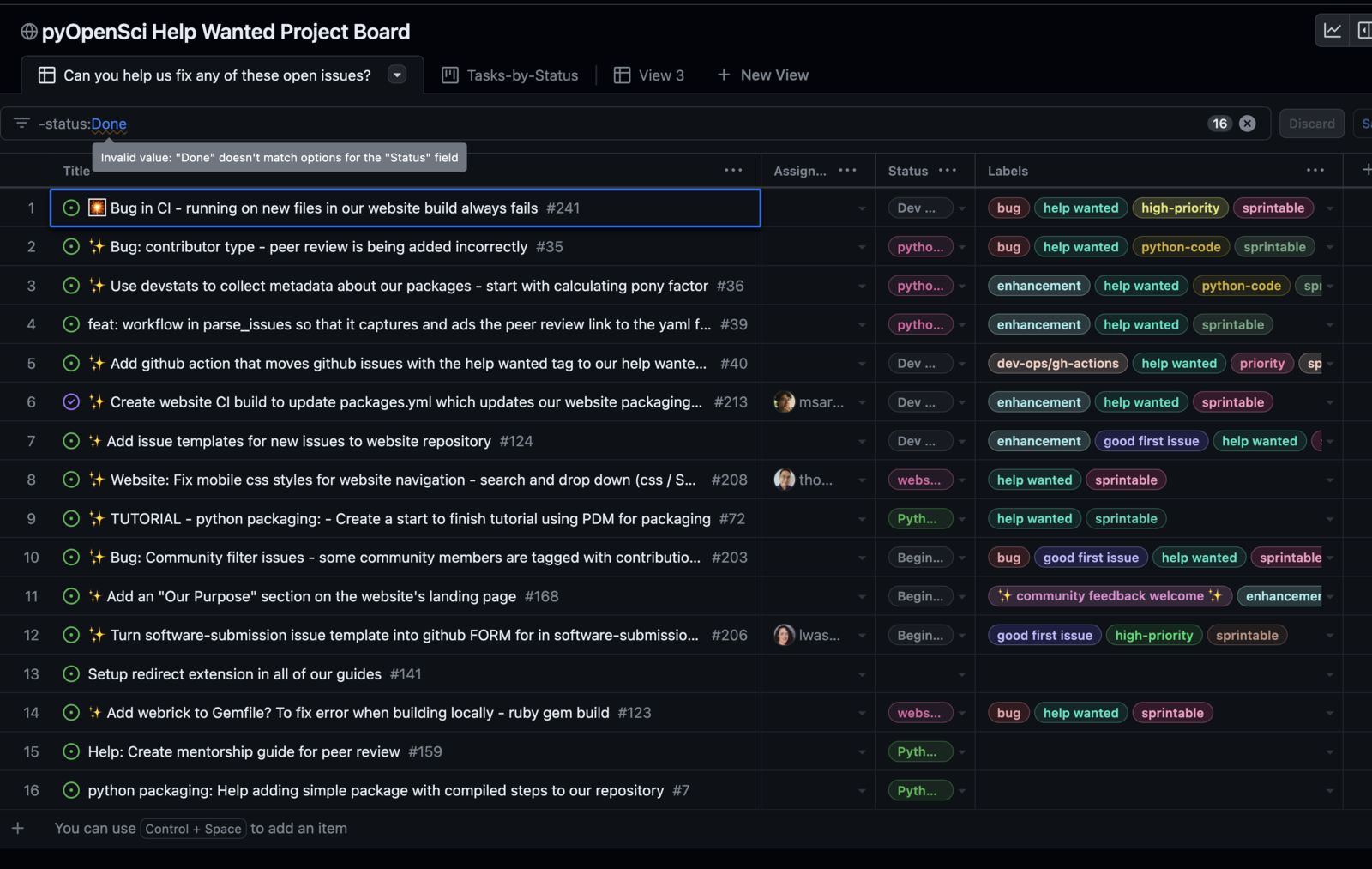Open the Labels dropdown for issue #35

pos(1330,247)
